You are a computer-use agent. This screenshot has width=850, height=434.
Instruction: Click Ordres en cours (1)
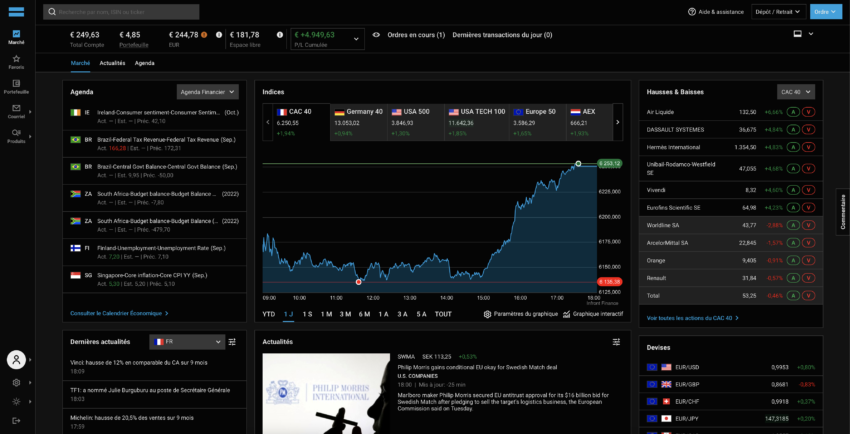[x=416, y=35]
